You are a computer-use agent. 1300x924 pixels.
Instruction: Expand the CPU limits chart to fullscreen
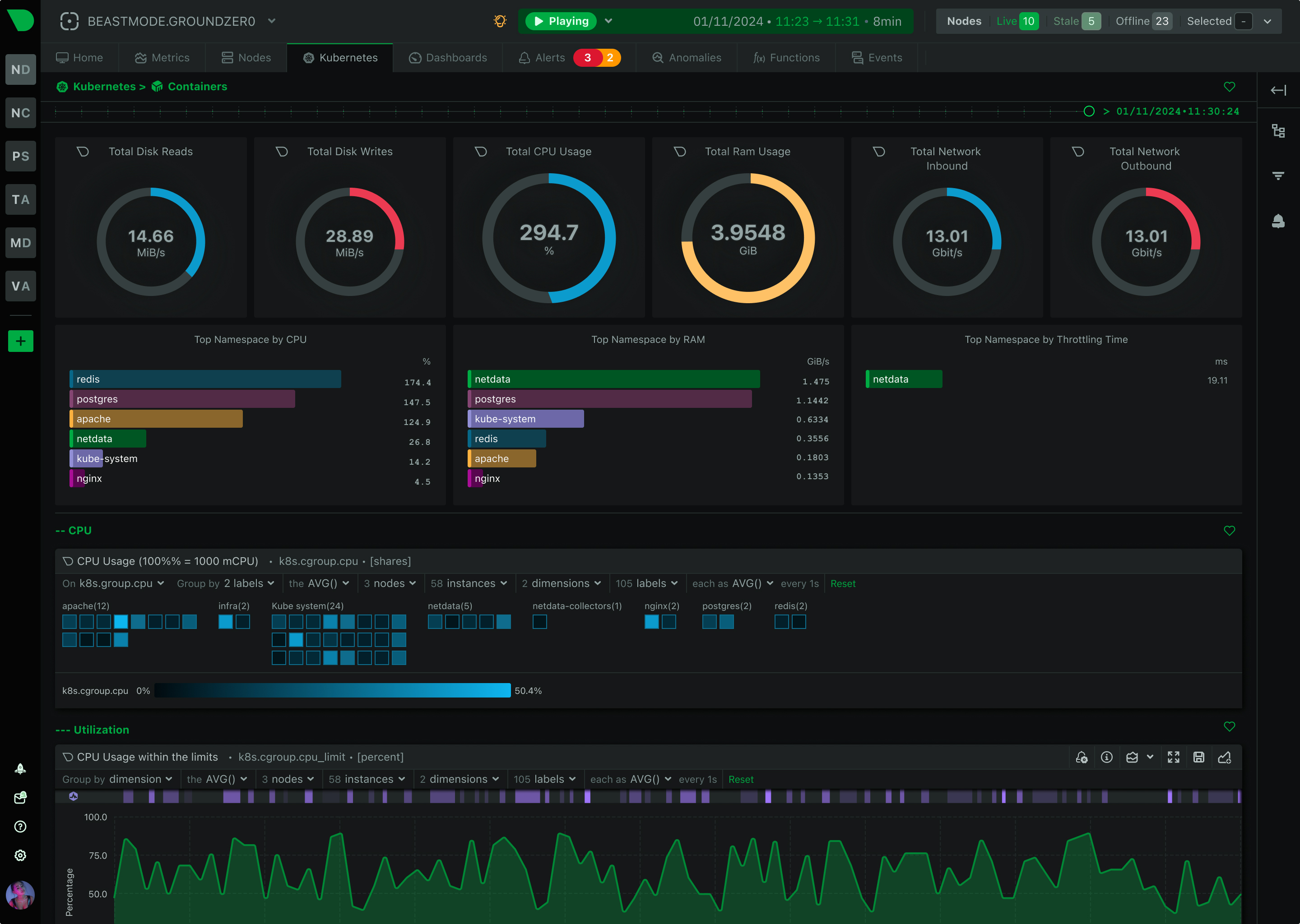click(1174, 758)
